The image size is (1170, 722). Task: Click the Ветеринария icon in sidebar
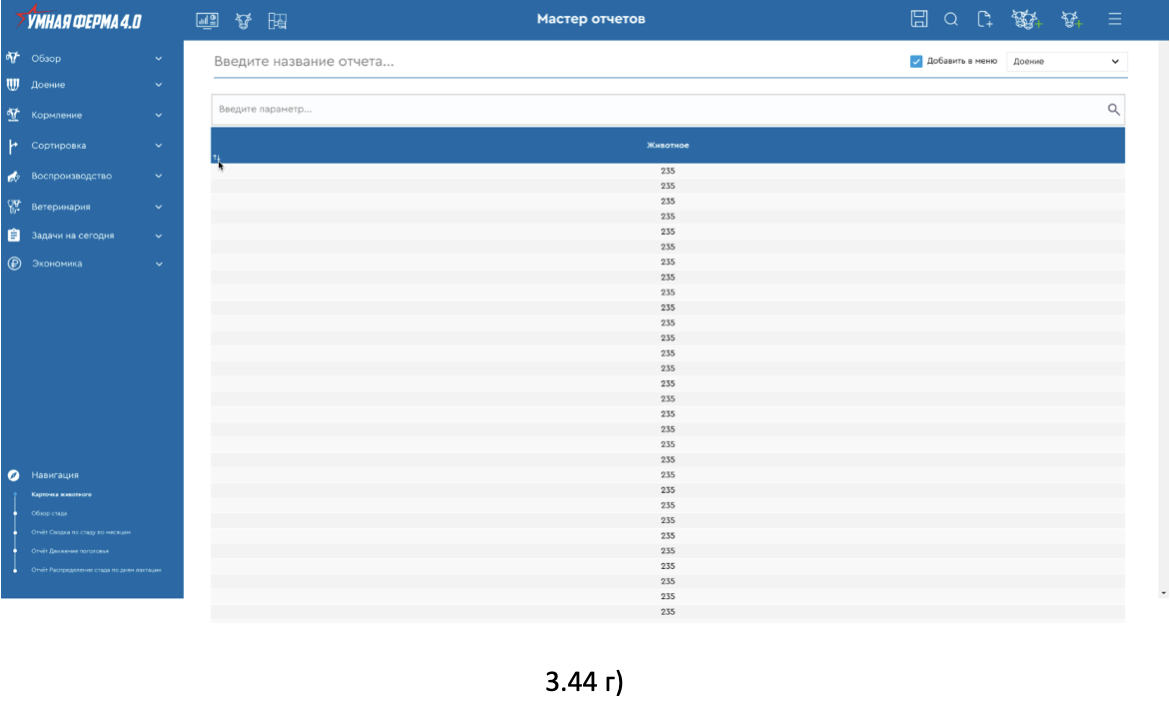click(13, 207)
